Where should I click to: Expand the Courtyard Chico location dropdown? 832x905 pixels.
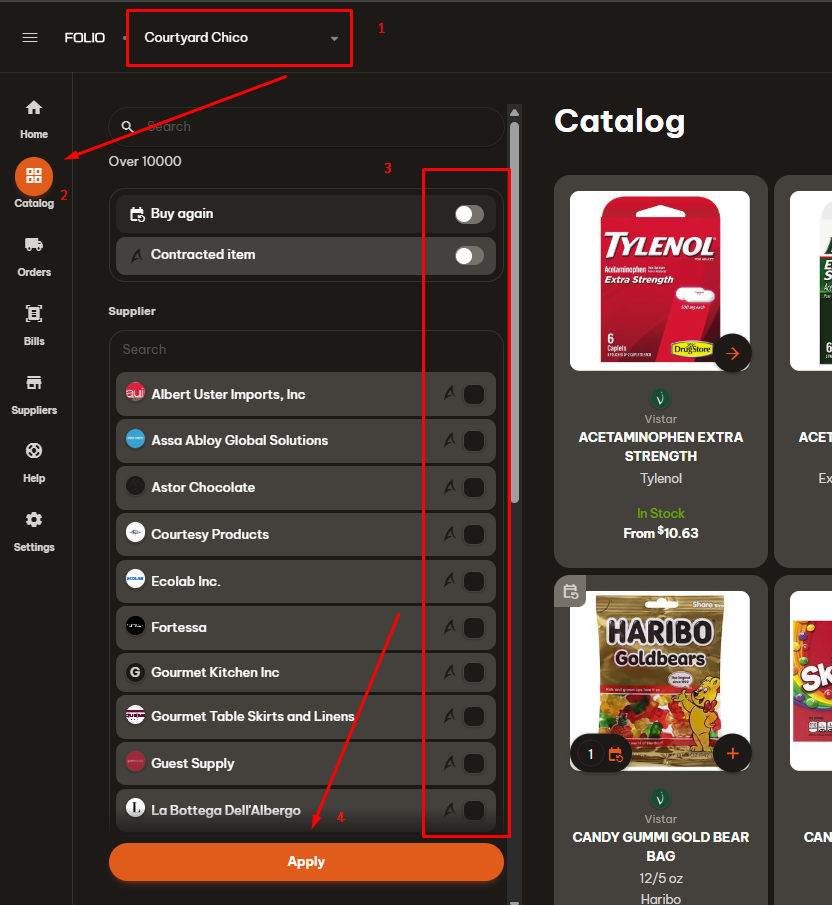point(335,39)
